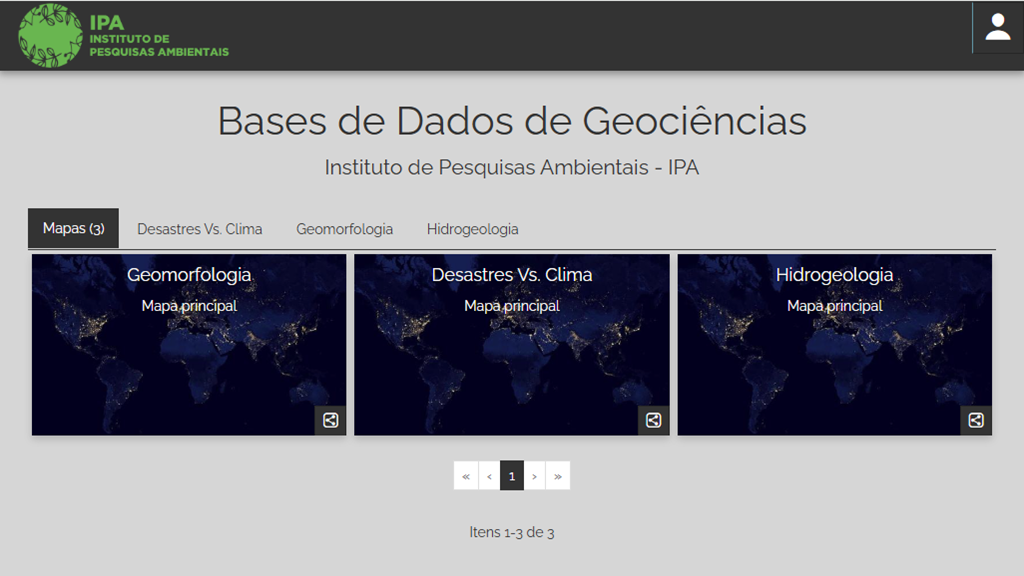This screenshot has height=576, width=1024.
Task: Select page 1 in pagination
Action: point(512,476)
